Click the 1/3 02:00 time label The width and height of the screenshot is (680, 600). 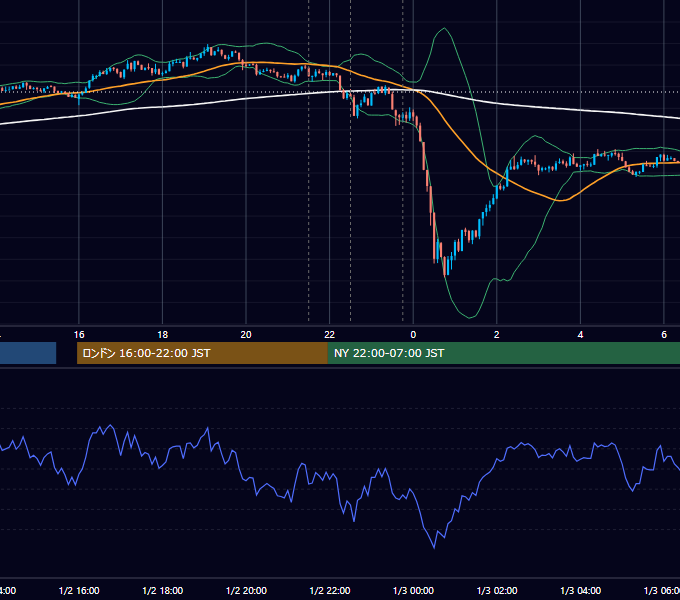pos(497,590)
